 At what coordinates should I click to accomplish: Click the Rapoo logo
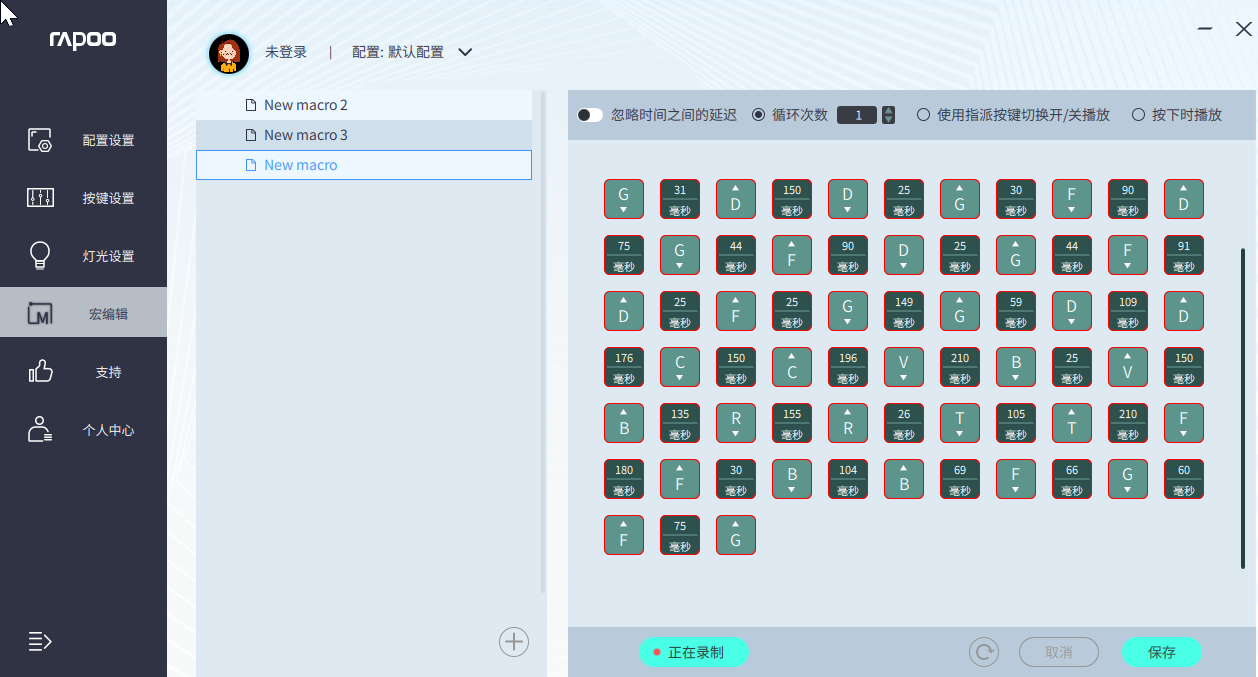tap(83, 40)
